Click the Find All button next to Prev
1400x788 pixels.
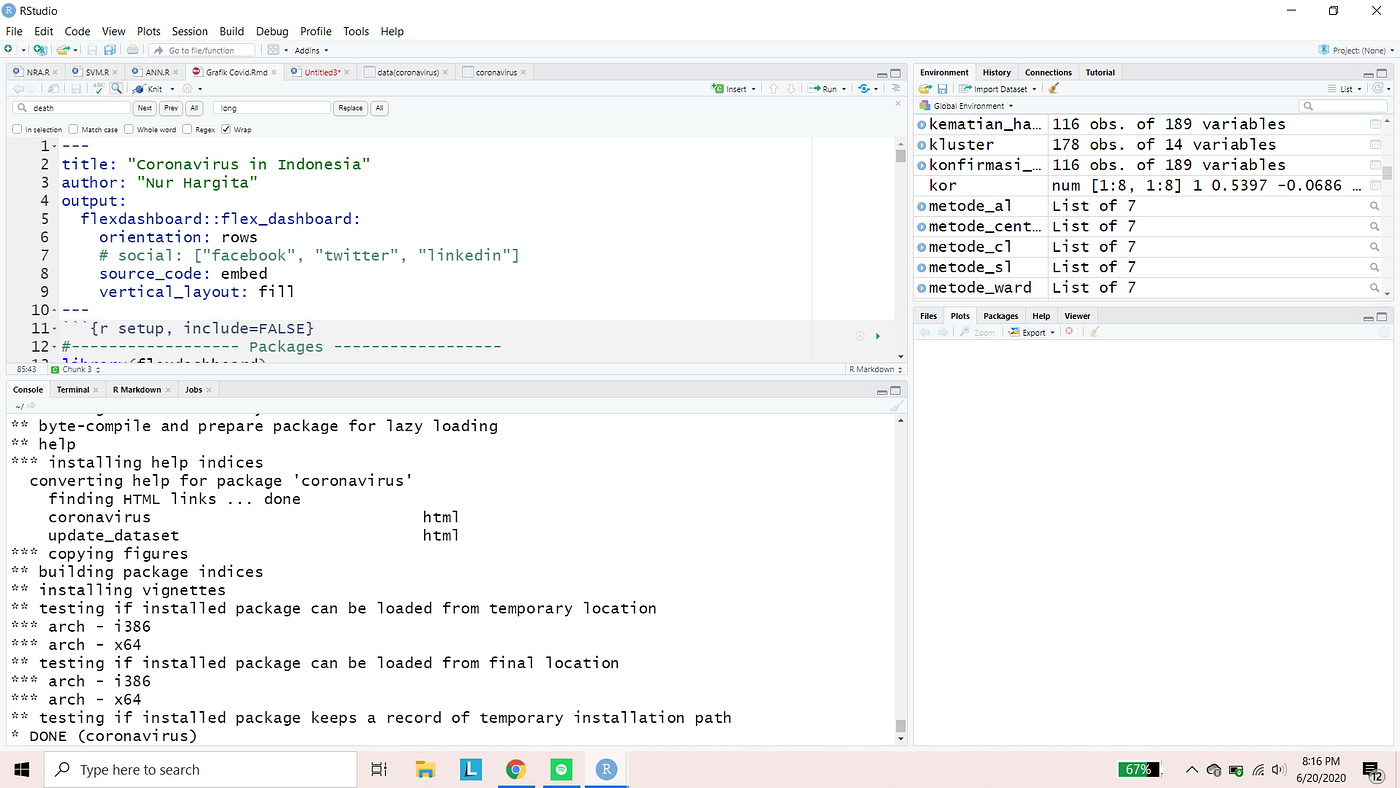tap(194, 108)
